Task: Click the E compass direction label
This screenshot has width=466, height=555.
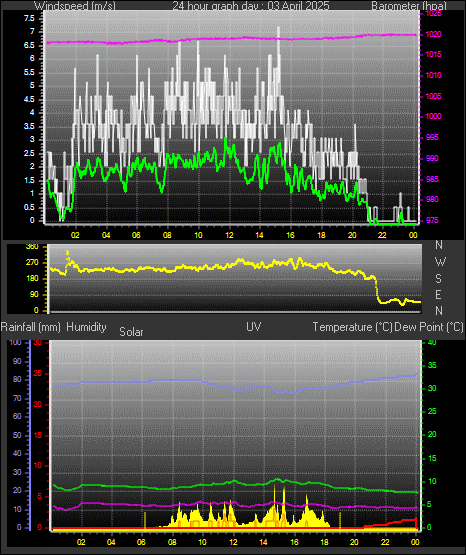Action: pos(438,294)
